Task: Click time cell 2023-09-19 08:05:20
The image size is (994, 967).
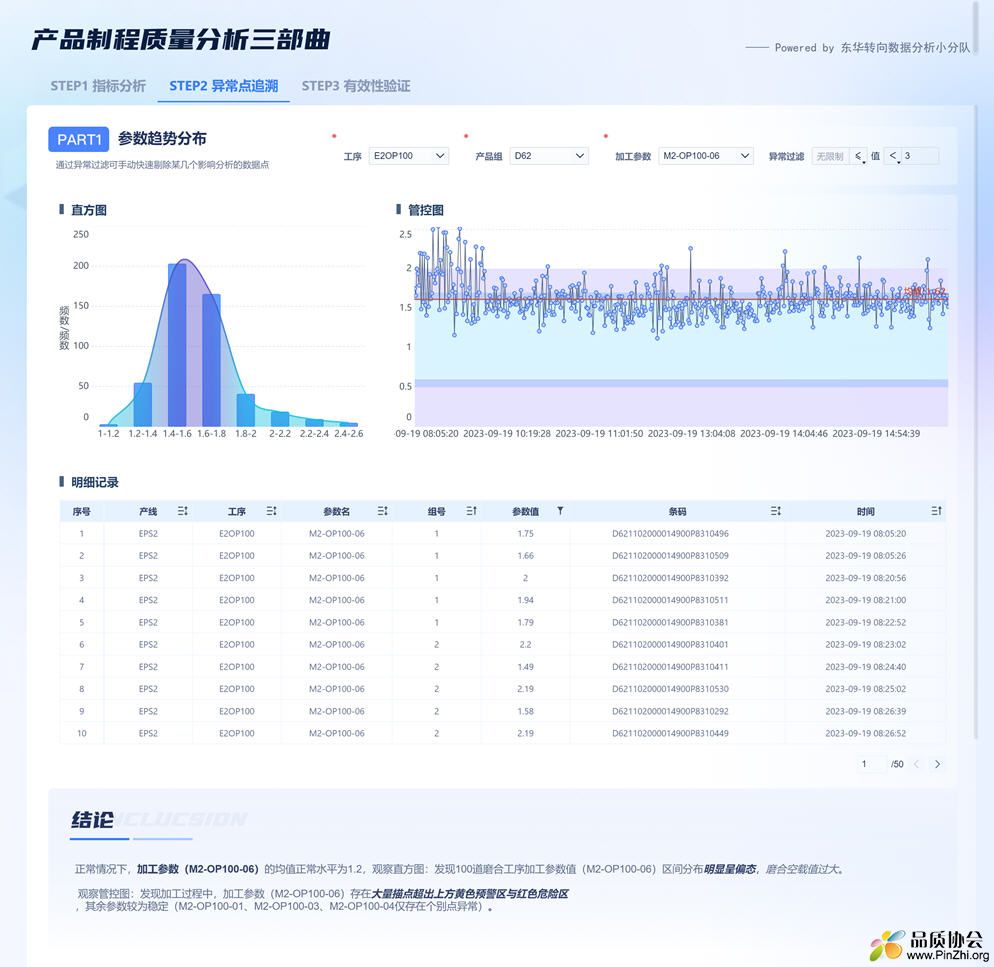Action: tap(865, 534)
